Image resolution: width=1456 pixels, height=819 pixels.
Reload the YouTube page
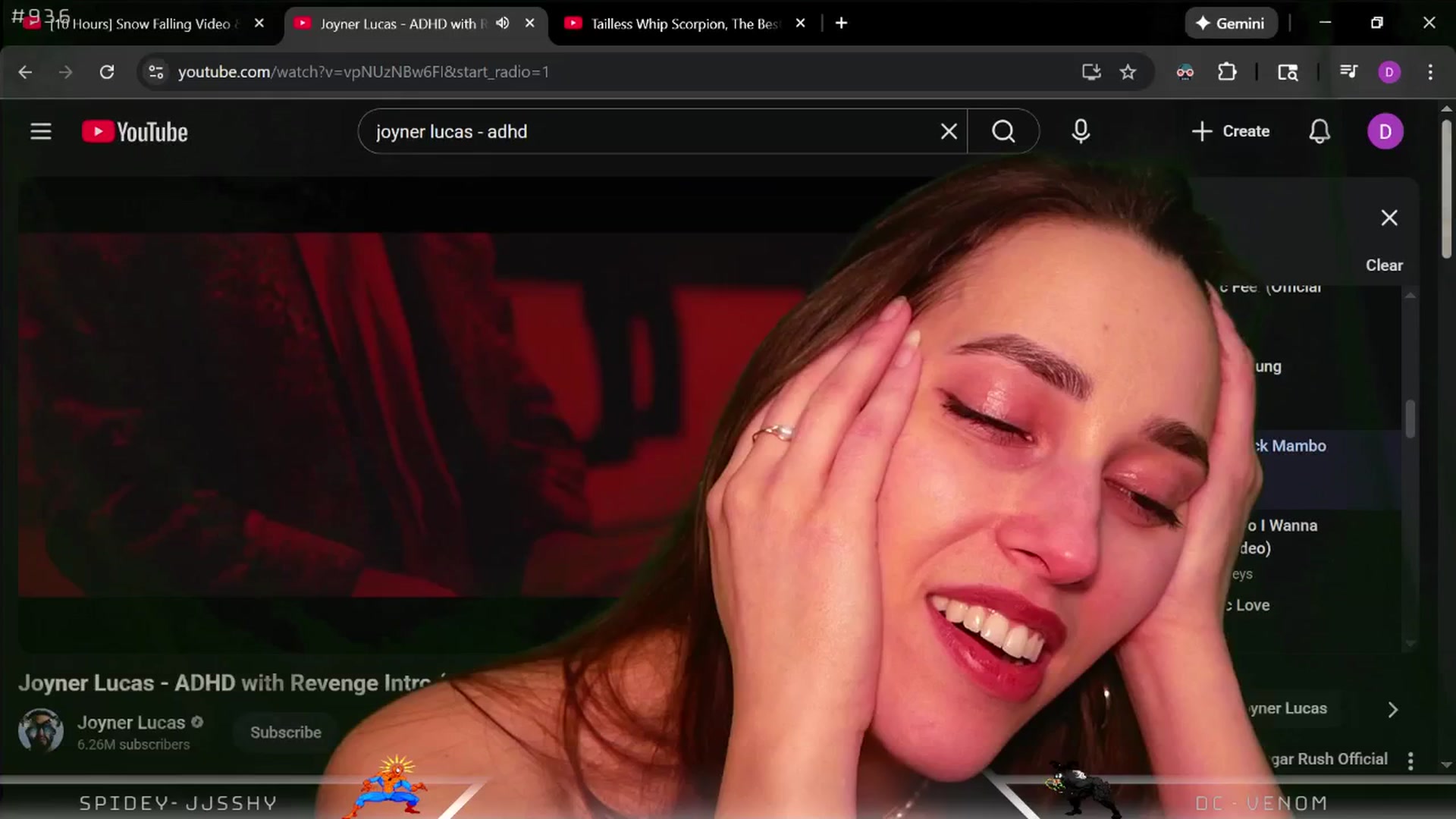pyautogui.click(x=107, y=72)
